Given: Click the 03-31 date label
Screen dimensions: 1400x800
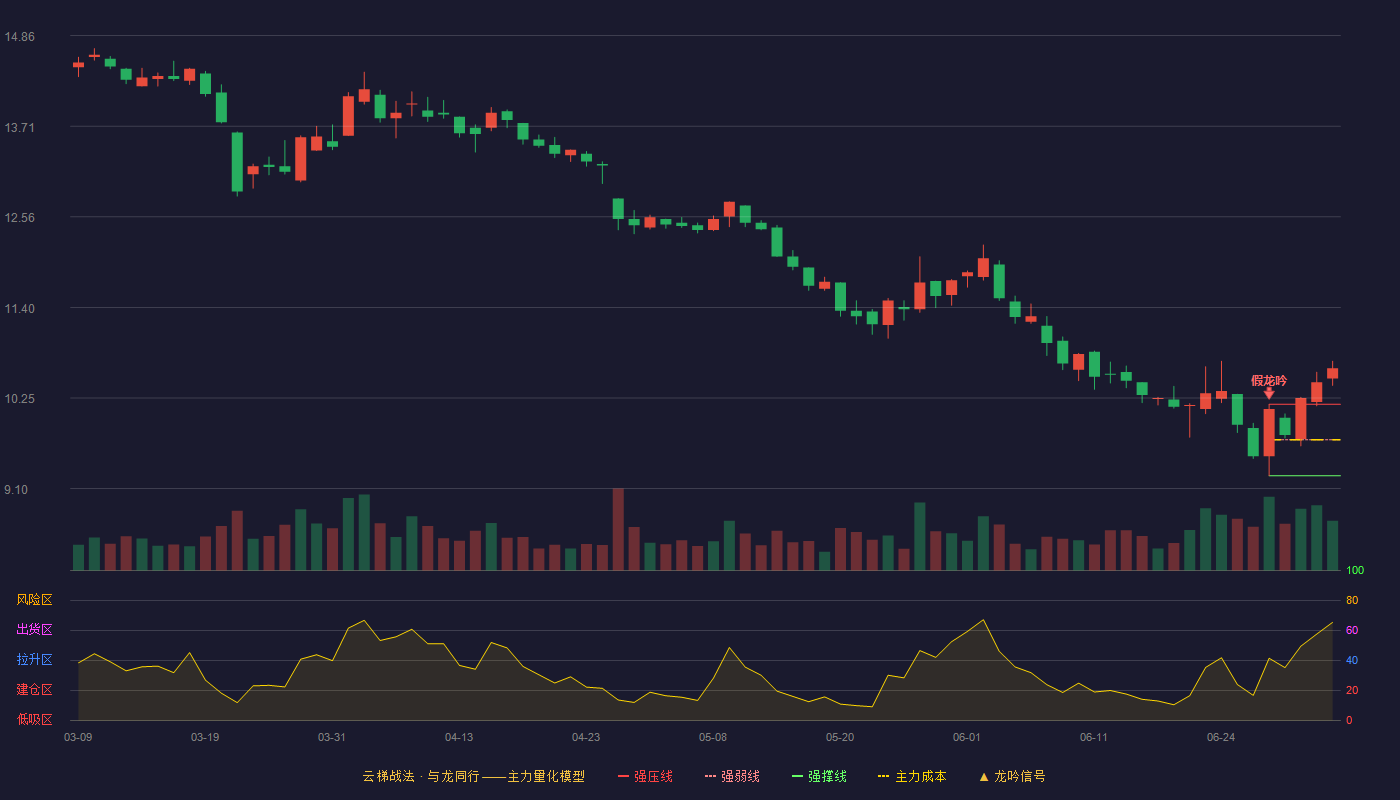Looking at the screenshot, I should [x=332, y=737].
